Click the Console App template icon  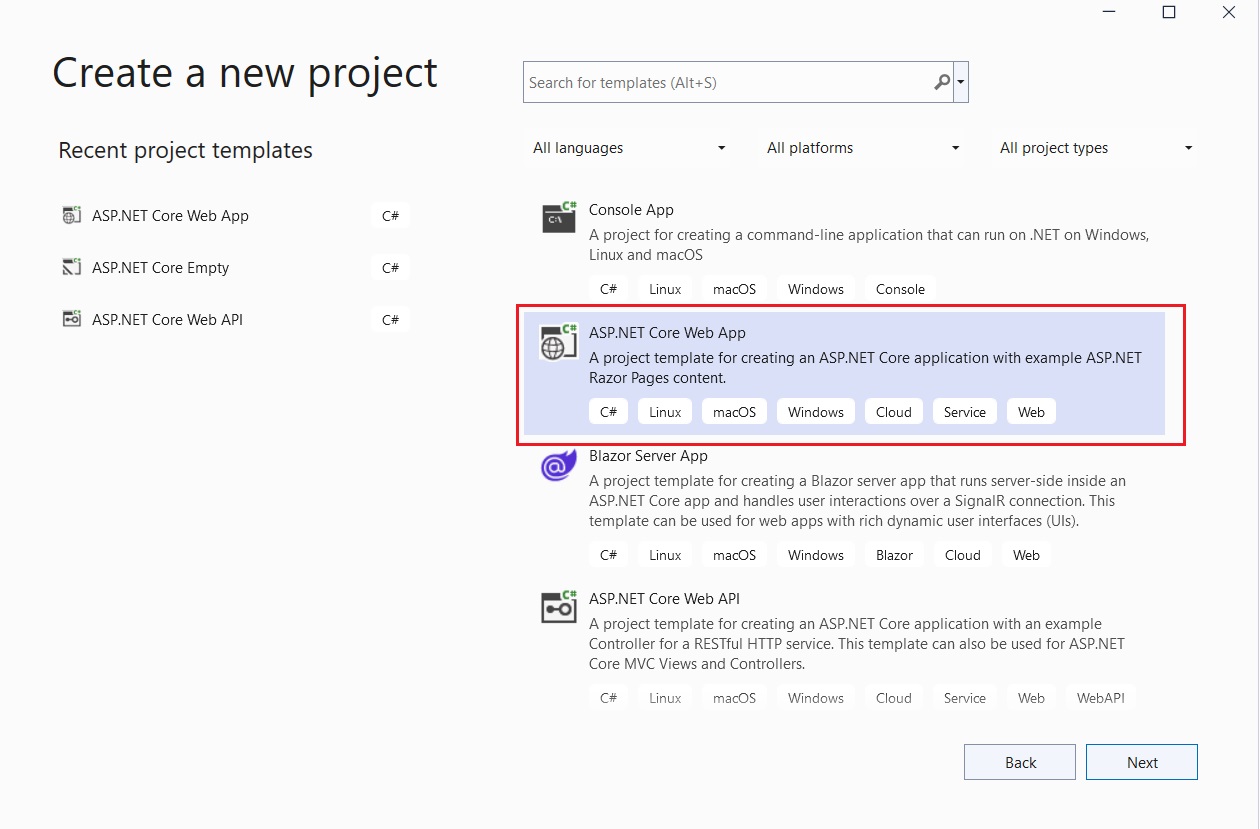(559, 217)
